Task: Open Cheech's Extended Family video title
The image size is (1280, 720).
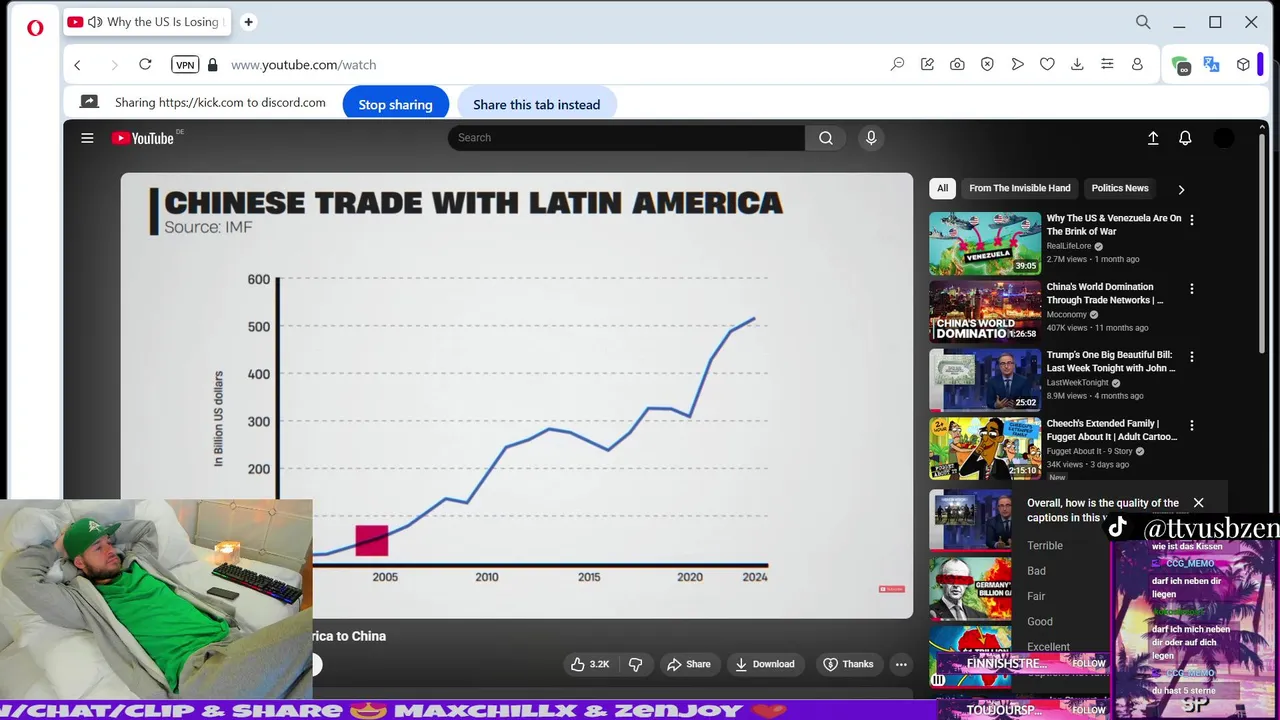Action: coord(1112,430)
